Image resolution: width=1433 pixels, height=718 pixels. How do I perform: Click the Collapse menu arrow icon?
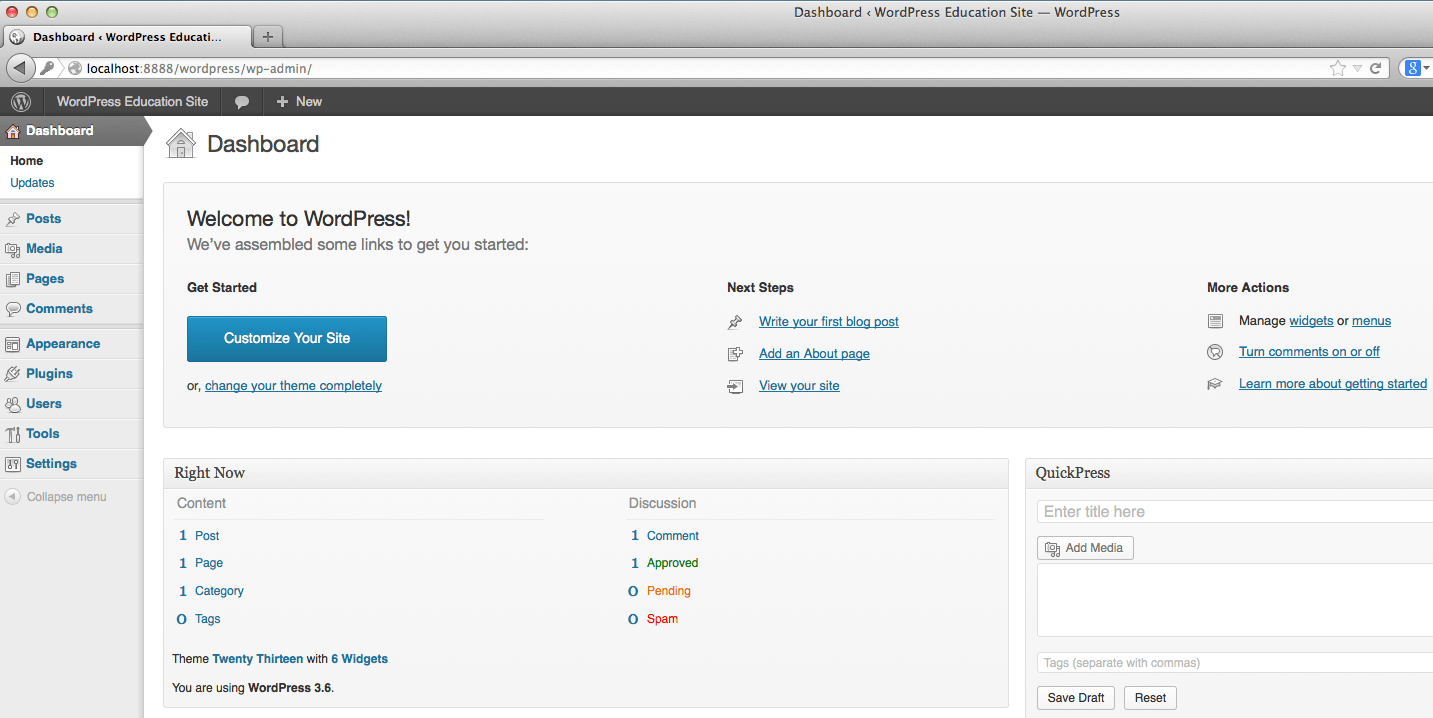(x=12, y=497)
